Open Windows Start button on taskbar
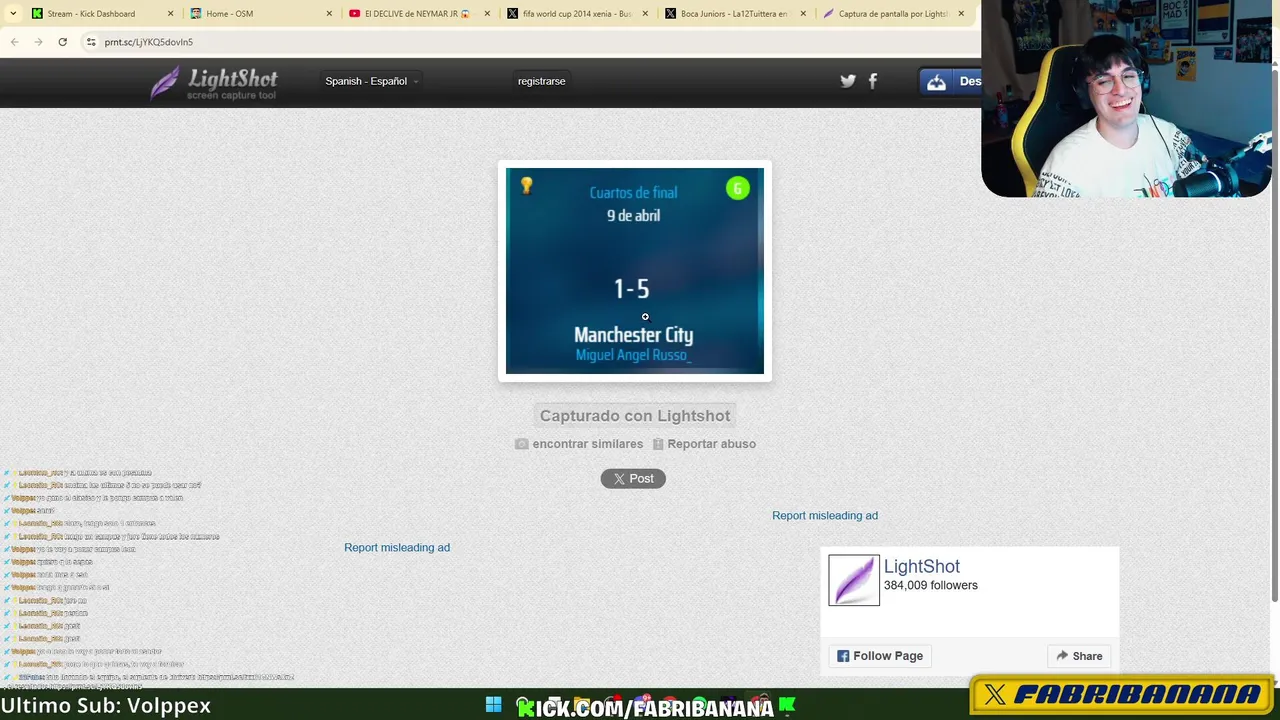Viewport: 1280px width, 720px height. 493,705
